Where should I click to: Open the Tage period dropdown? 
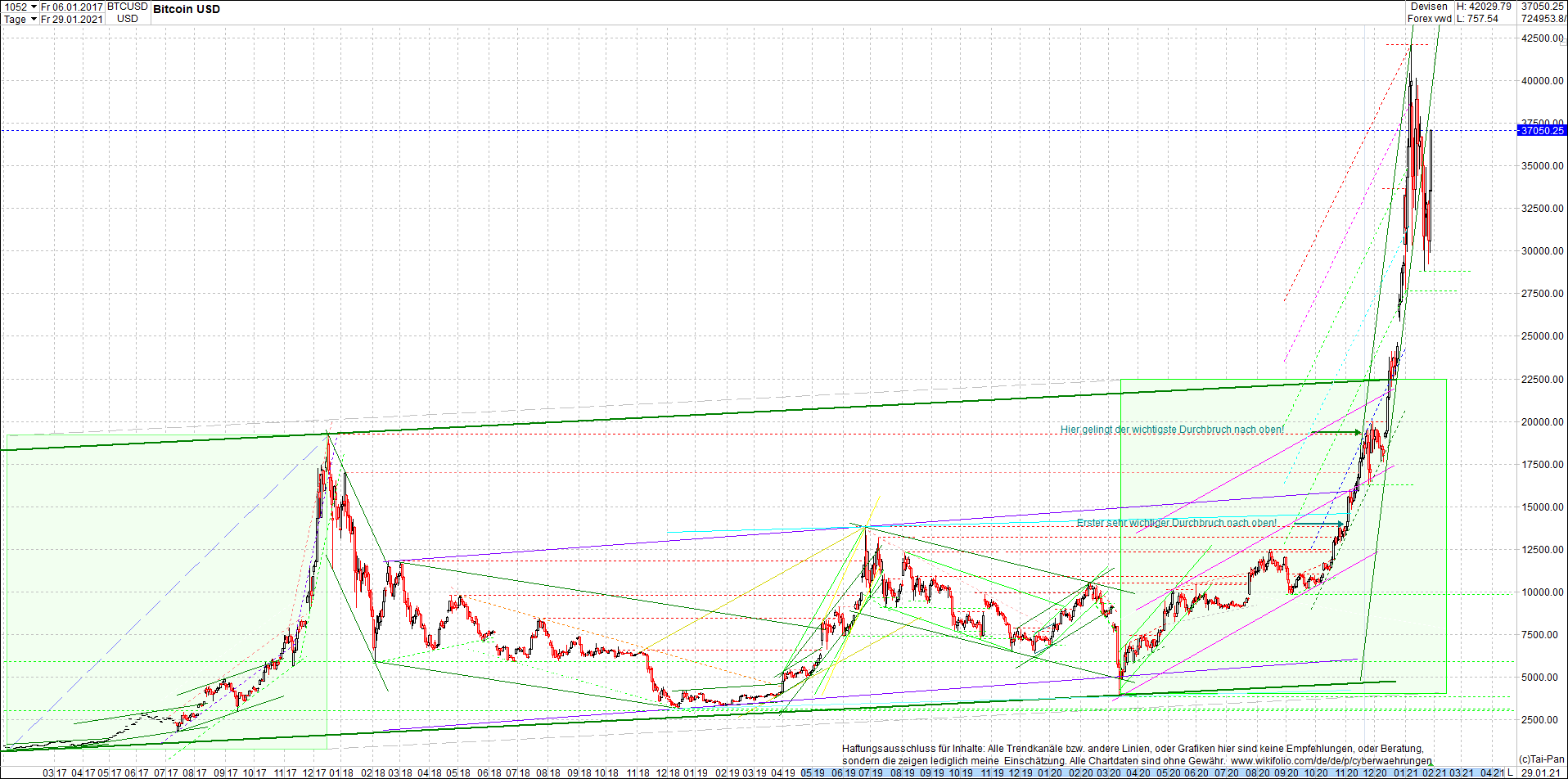click(20, 19)
